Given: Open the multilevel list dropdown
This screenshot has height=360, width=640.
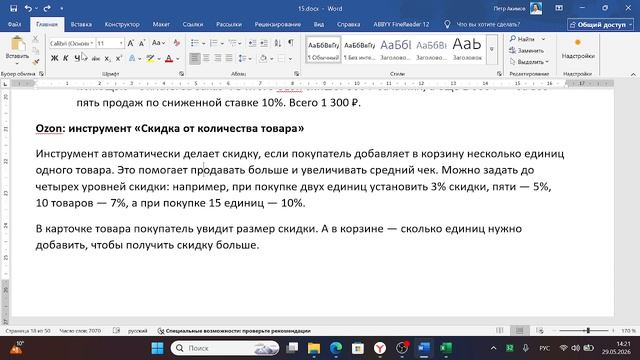Looking at the screenshot, I should [x=240, y=43].
